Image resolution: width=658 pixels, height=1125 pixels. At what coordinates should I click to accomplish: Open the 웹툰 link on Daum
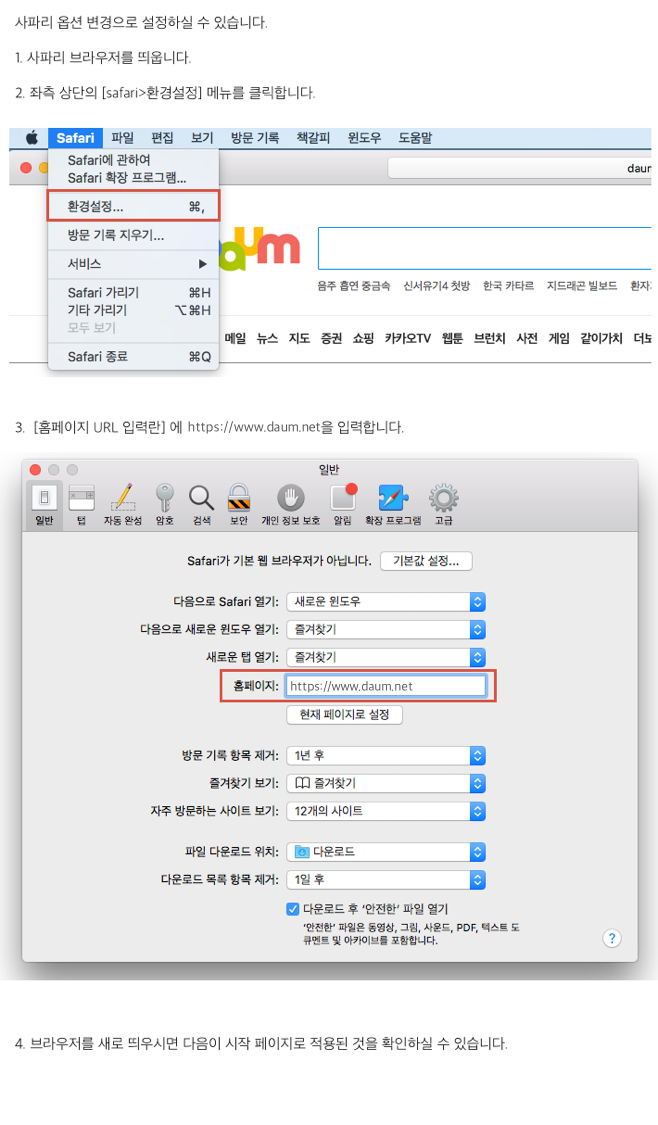click(x=452, y=339)
